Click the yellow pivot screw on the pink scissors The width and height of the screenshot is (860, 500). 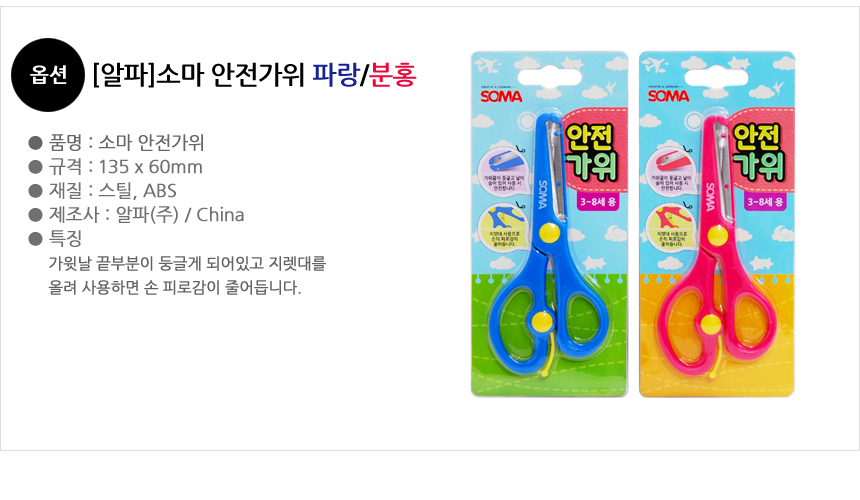tap(717, 236)
